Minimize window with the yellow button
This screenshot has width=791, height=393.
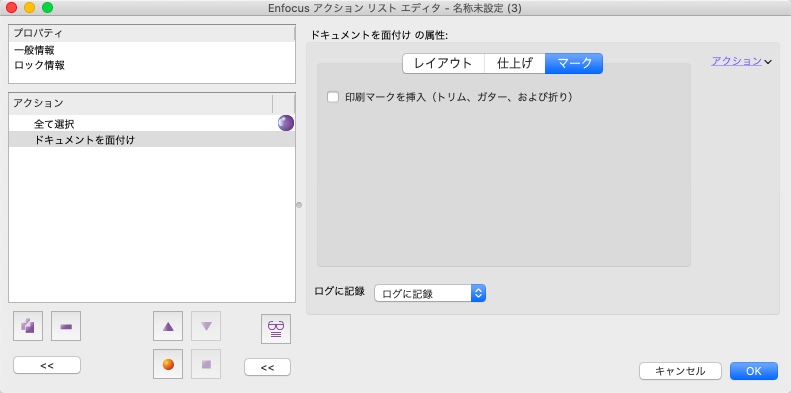coord(29,8)
